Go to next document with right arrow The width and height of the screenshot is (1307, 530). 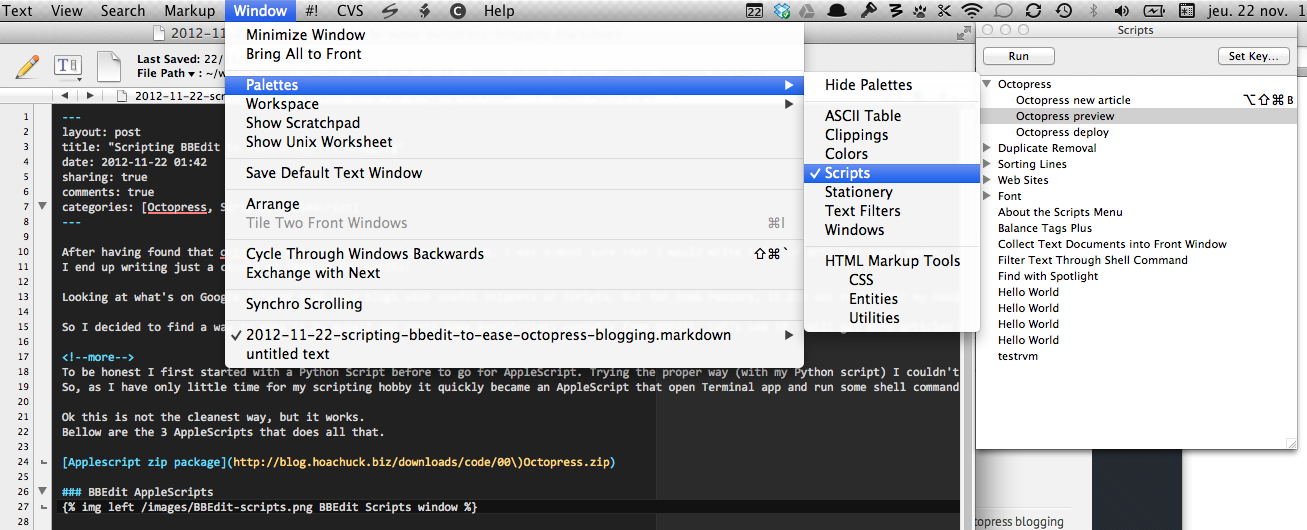(90, 96)
